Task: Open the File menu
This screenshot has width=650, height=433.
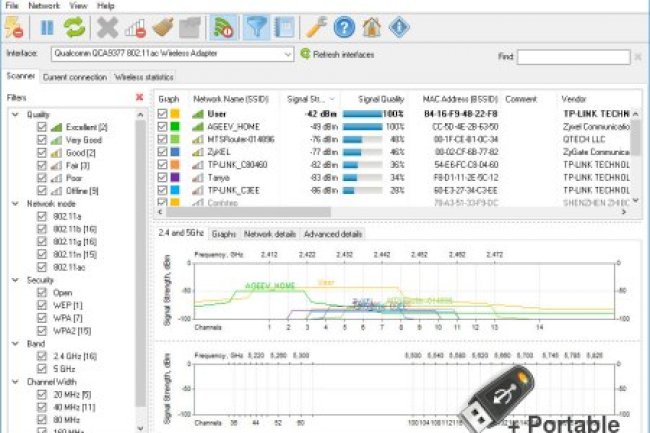Action: pyautogui.click(x=12, y=6)
